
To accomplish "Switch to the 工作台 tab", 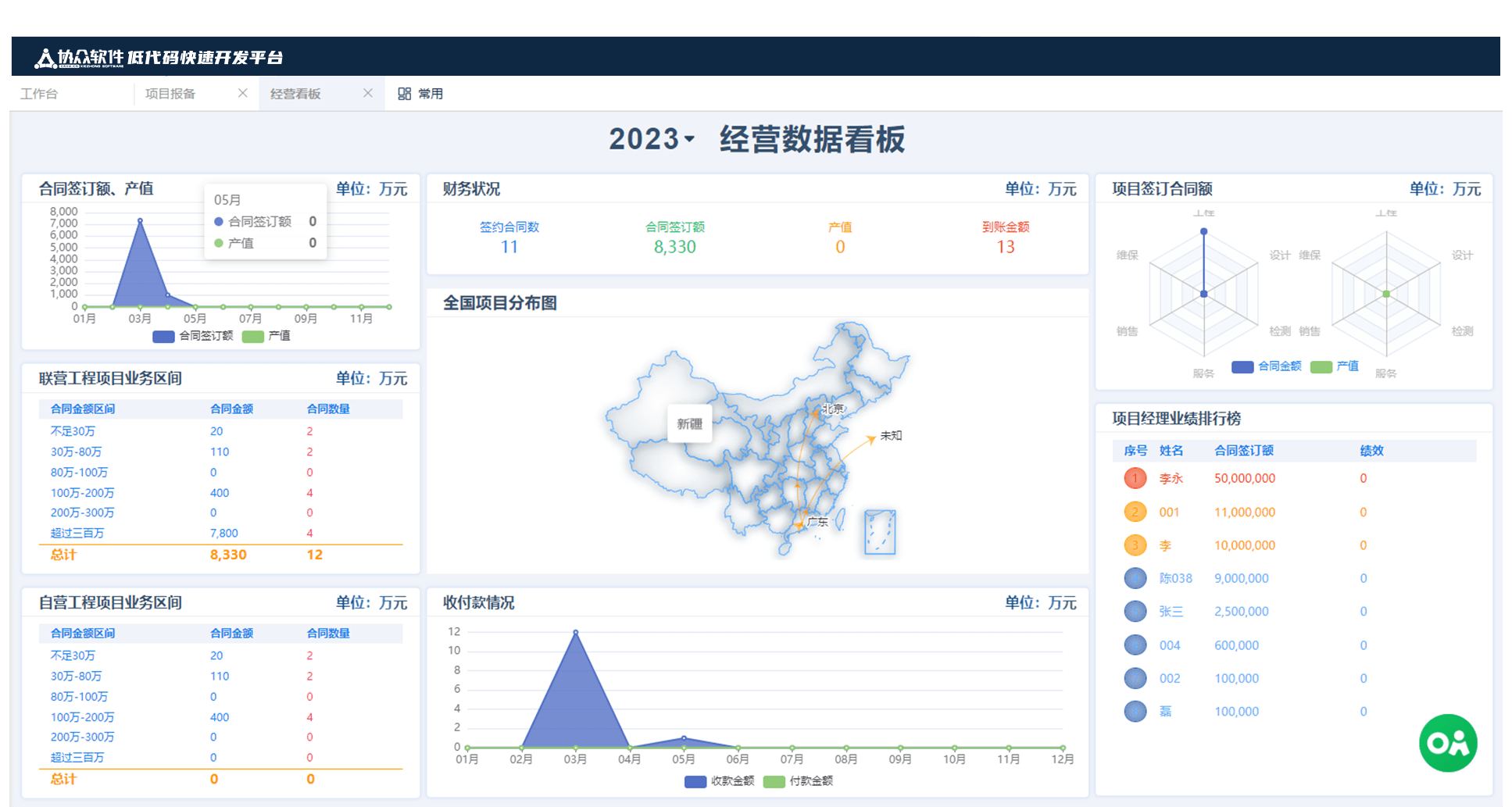I will pos(39,94).
